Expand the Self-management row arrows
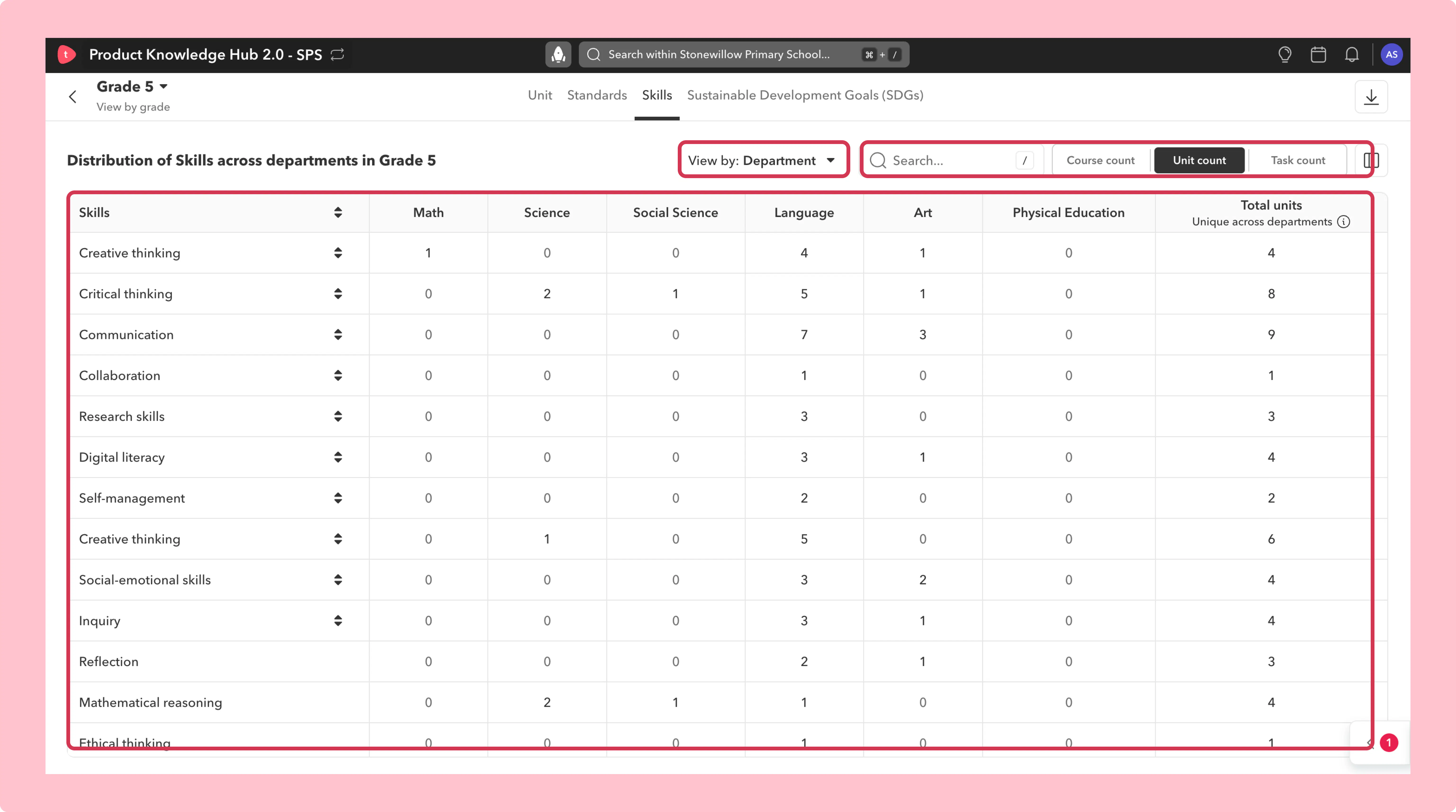 click(x=338, y=498)
